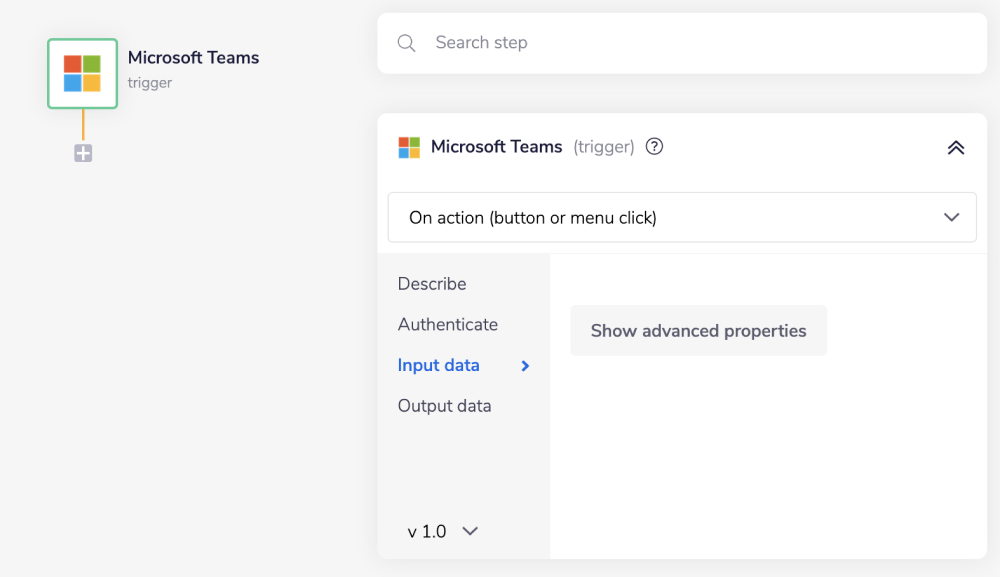This screenshot has width=1000, height=577.
Task: Click the double chevron collapse icon
Action: 955,146
